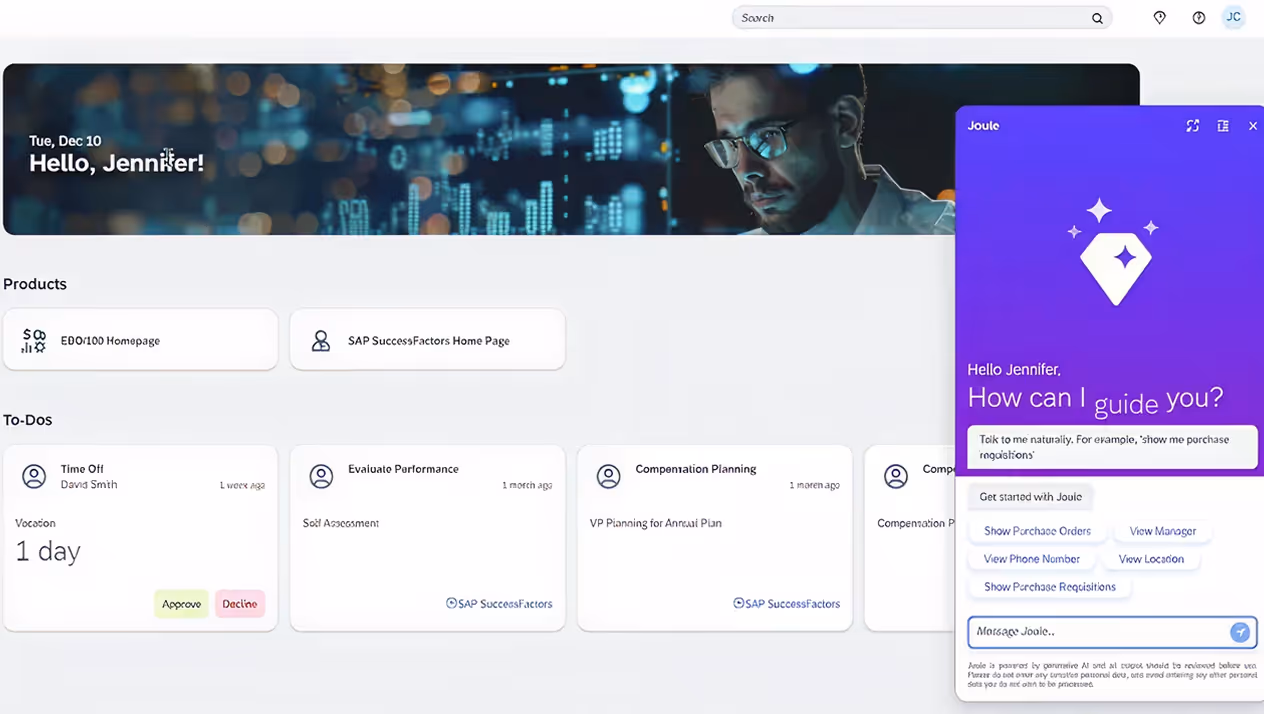Select the Show Purchase Requisitions suggestion

1050,587
